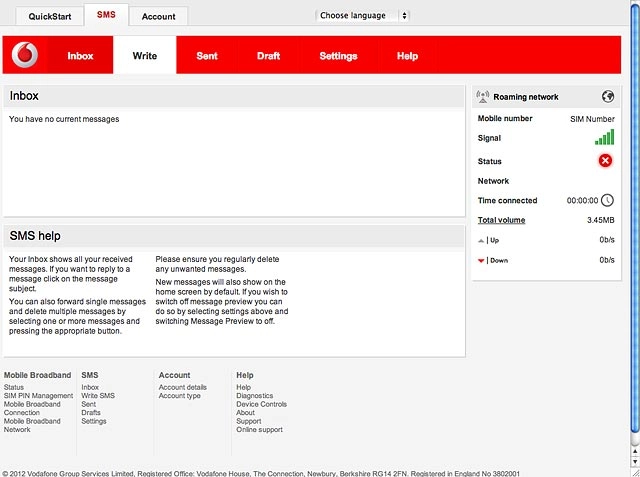
Task: Click the Roaming network heading
Action: pos(526,97)
